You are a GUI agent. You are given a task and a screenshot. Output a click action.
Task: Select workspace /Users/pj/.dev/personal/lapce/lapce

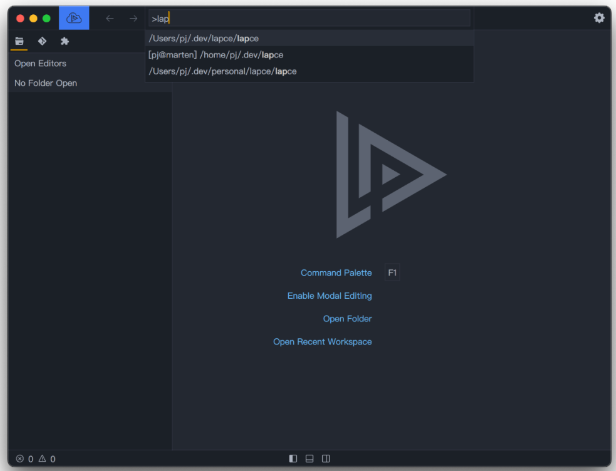[309, 71]
